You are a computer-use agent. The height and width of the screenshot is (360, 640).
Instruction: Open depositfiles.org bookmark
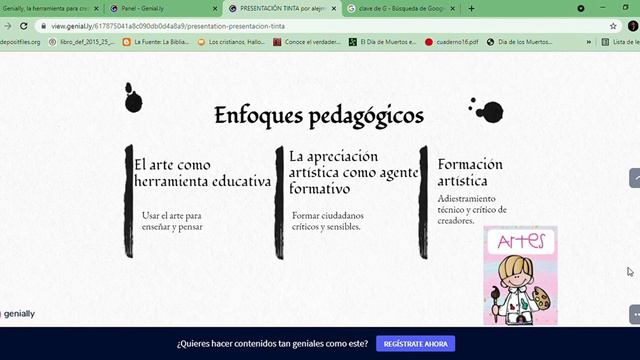point(20,42)
